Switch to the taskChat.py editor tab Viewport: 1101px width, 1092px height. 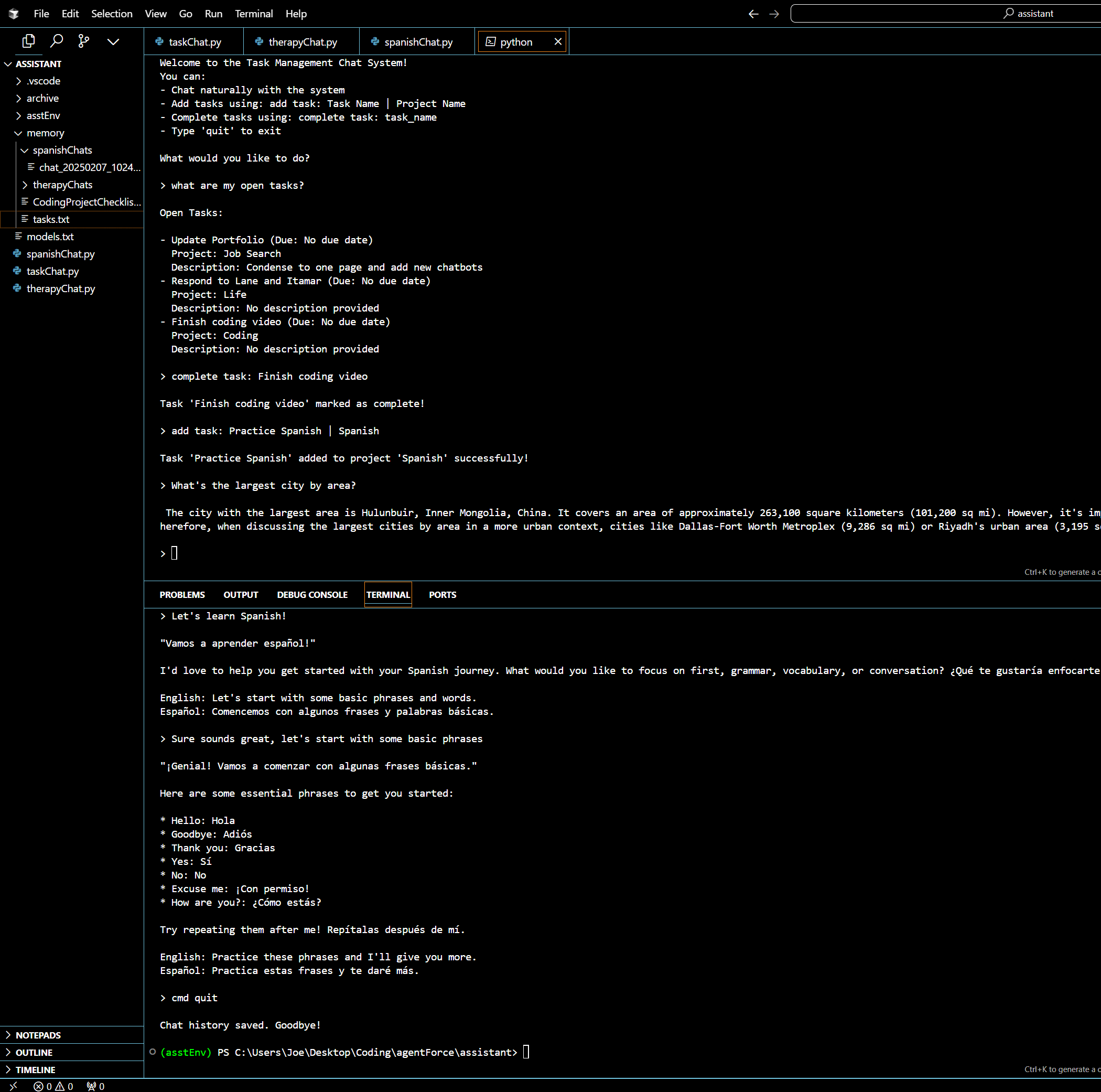coord(195,41)
